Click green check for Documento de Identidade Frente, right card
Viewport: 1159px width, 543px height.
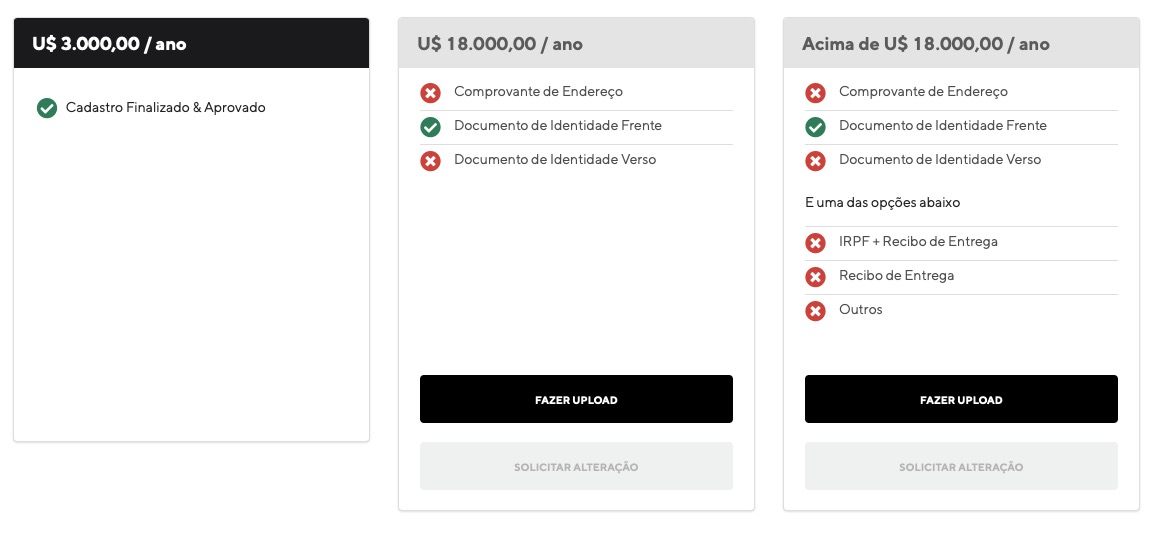coord(815,126)
